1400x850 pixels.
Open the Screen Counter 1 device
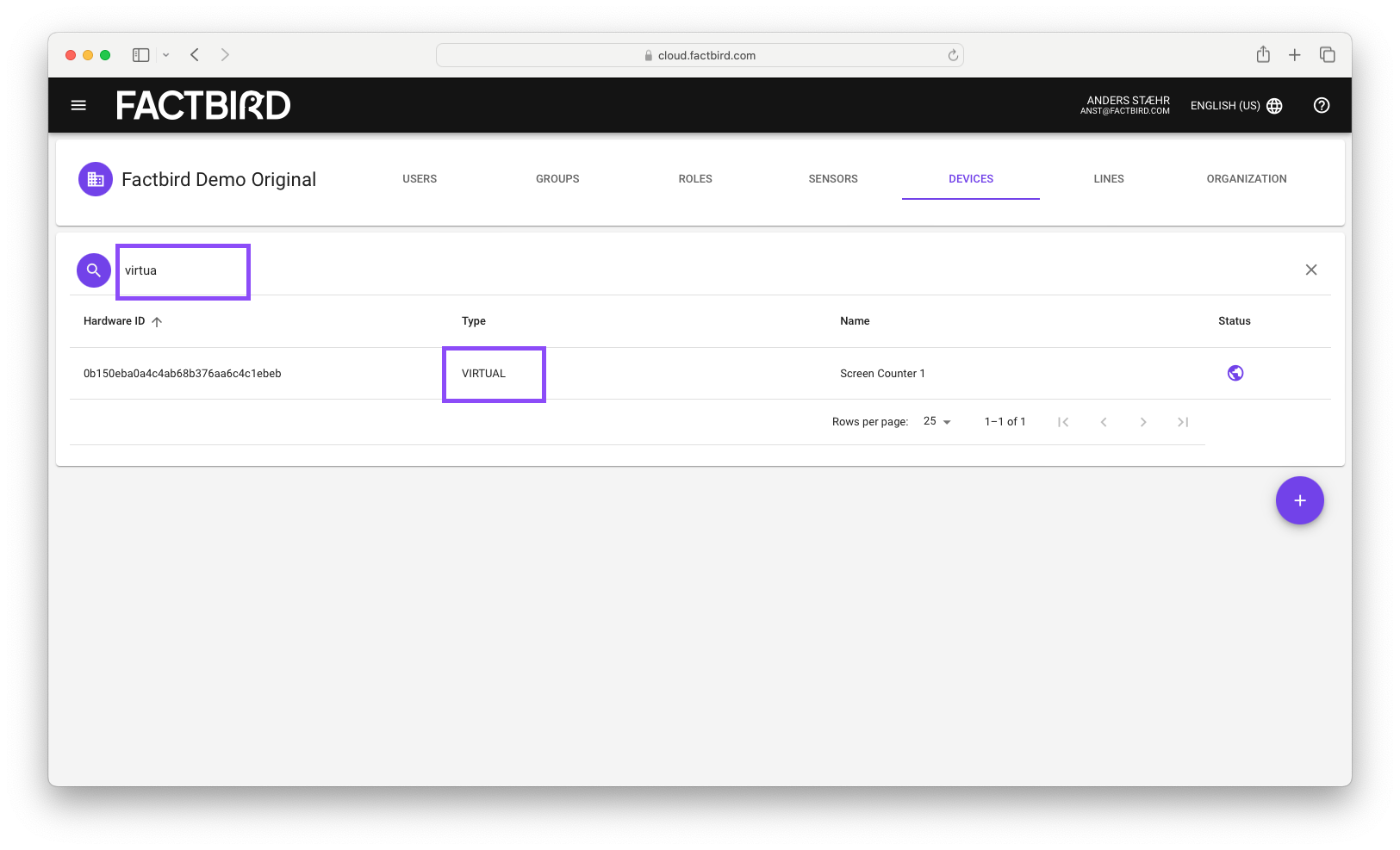click(883, 374)
